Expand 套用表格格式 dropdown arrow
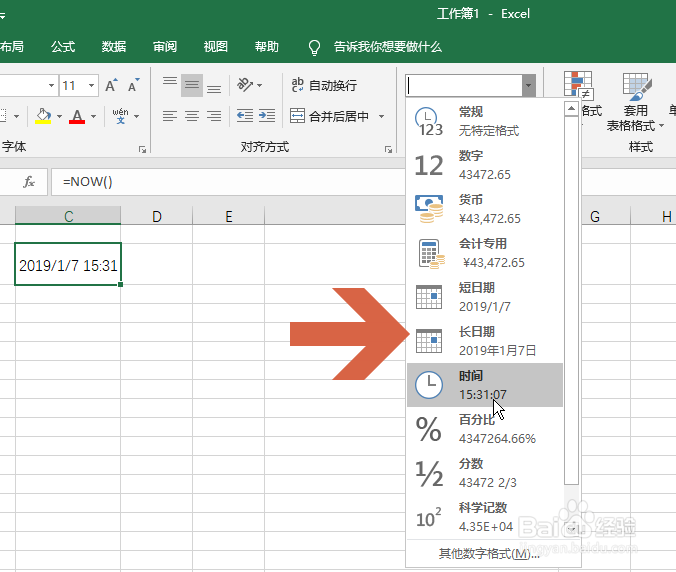 coord(661,126)
